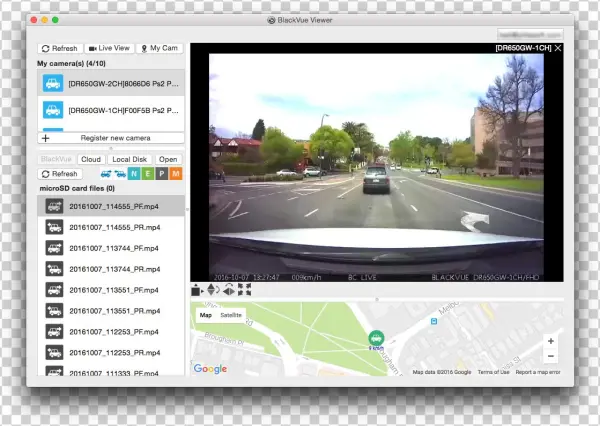600x426 pixels.
Task: Toggle front camera file filter
Action: tap(106, 174)
